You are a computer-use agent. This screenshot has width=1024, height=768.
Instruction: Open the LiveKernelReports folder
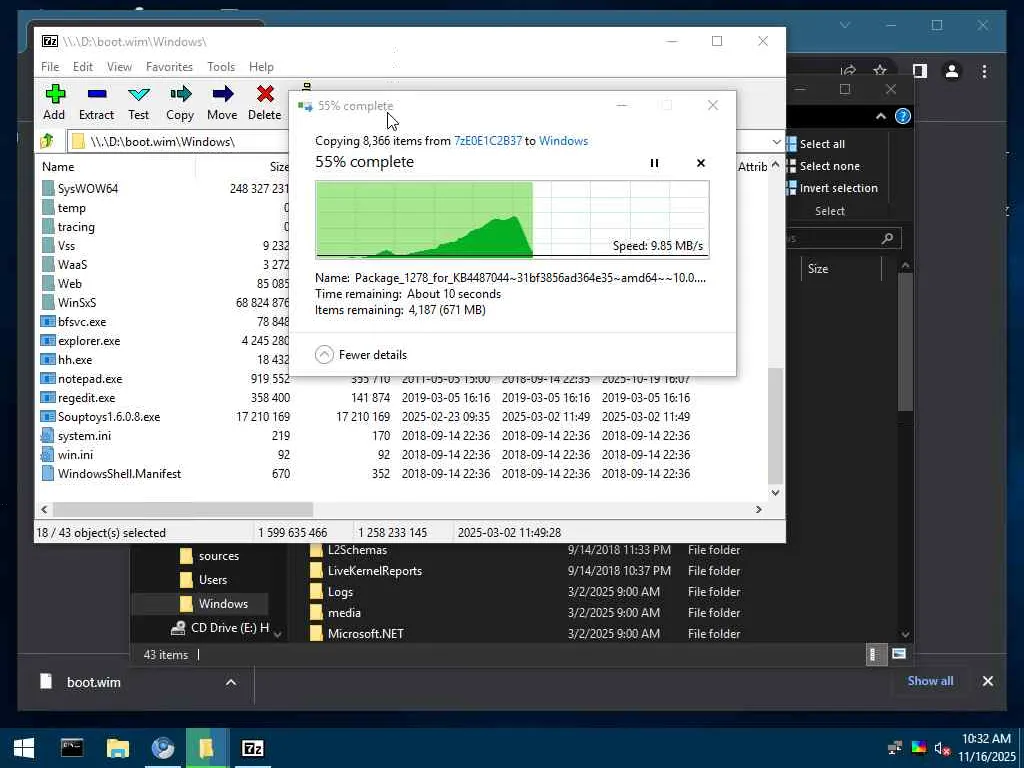[x=375, y=571]
